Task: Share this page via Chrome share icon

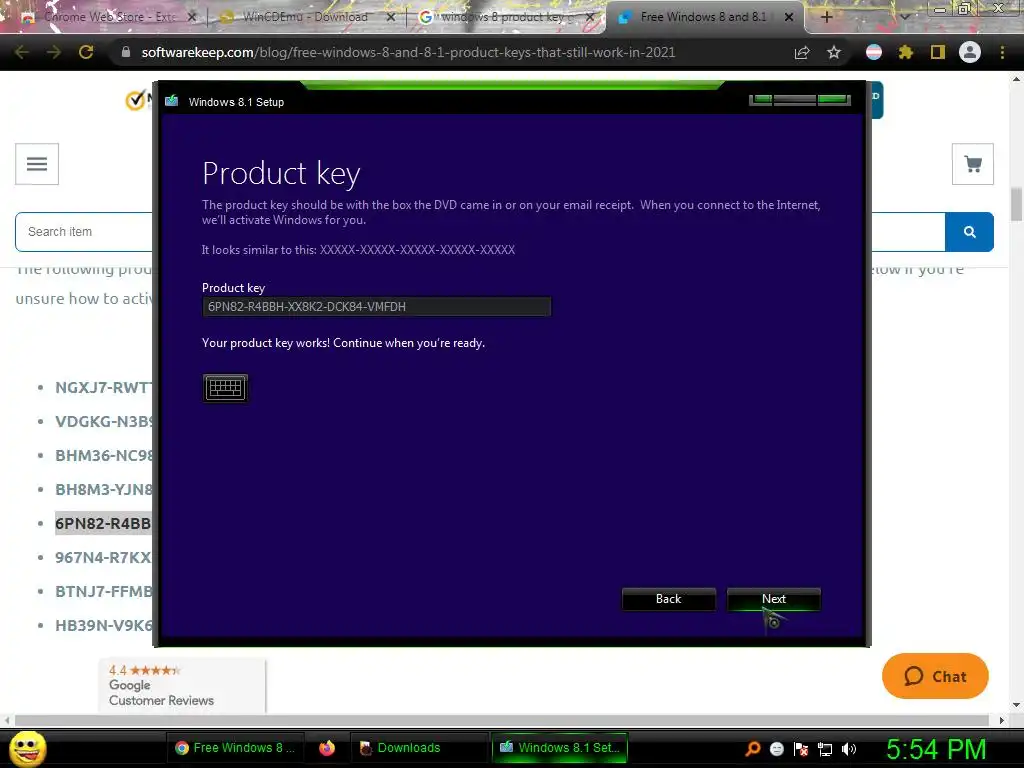Action: [x=802, y=53]
